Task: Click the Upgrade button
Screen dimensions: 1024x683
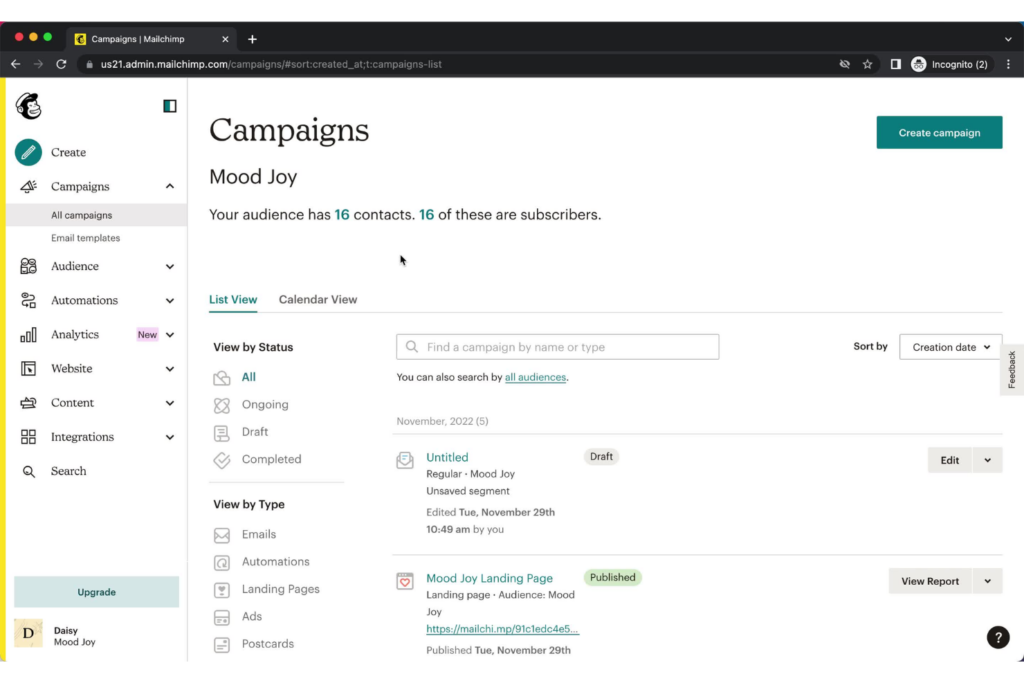Action: coord(97,592)
